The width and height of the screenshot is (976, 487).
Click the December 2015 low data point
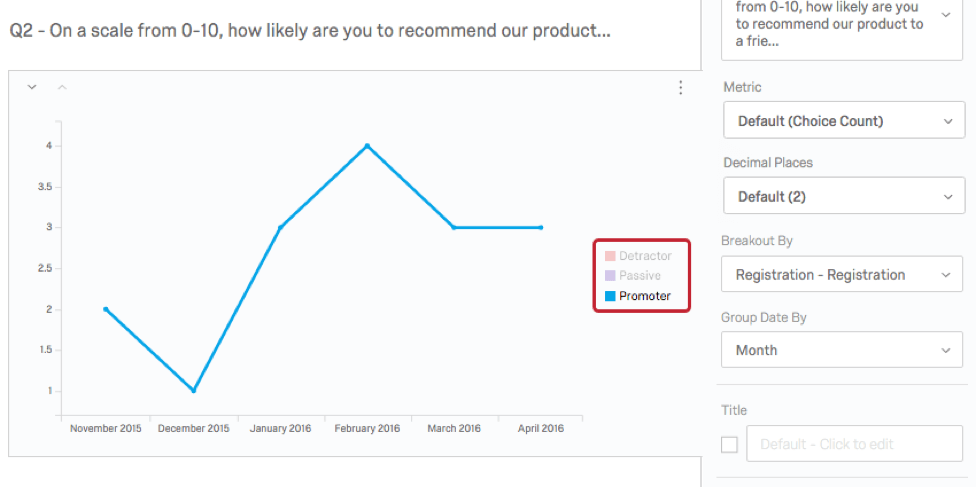[x=193, y=390]
